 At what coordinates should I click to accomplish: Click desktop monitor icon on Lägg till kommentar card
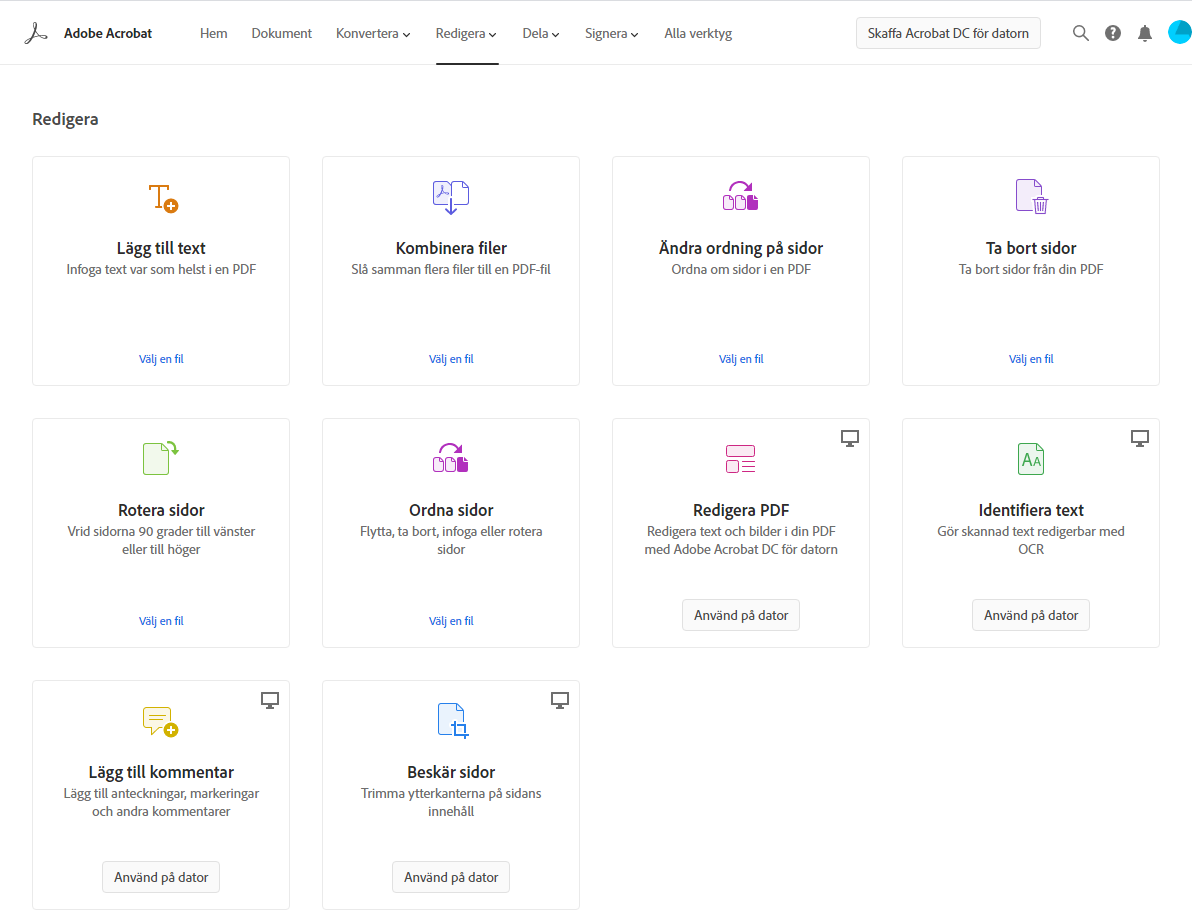pos(270,701)
